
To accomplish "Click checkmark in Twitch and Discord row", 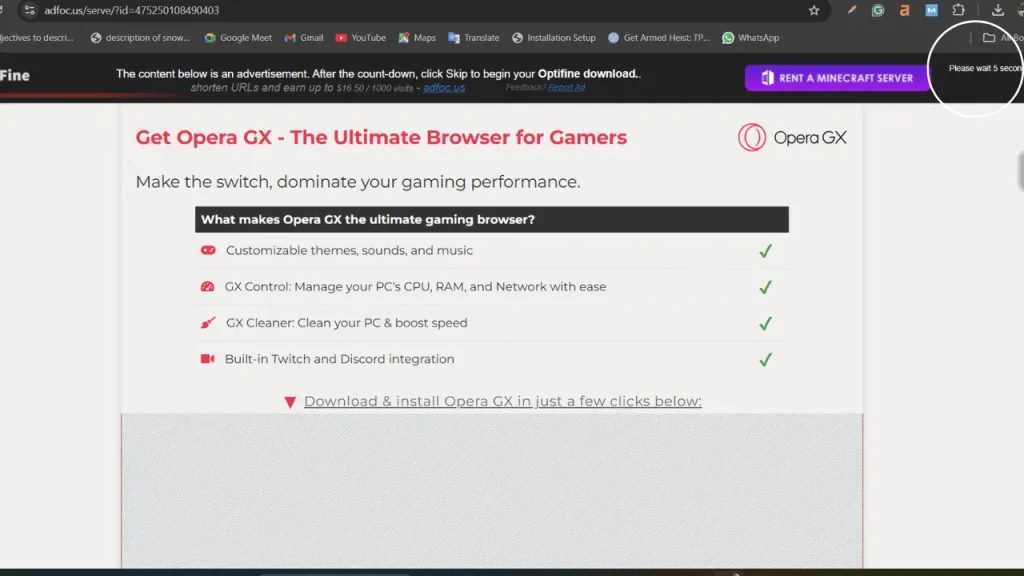I will click(765, 360).
